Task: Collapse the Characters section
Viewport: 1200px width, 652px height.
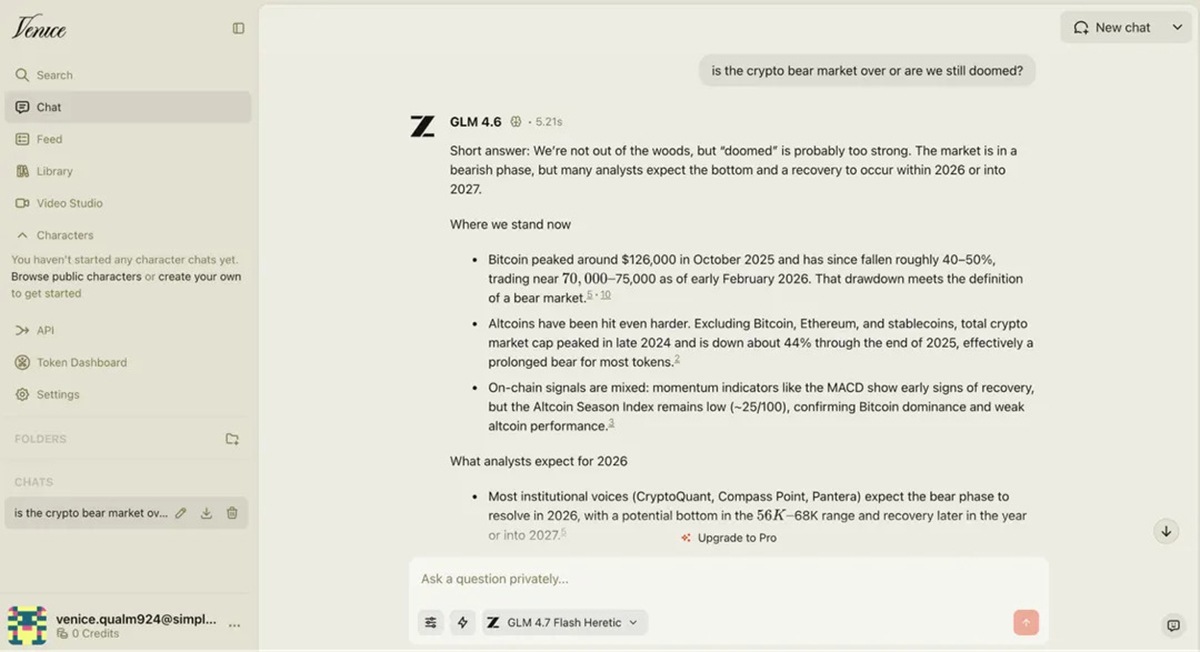Action: (x=23, y=235)
